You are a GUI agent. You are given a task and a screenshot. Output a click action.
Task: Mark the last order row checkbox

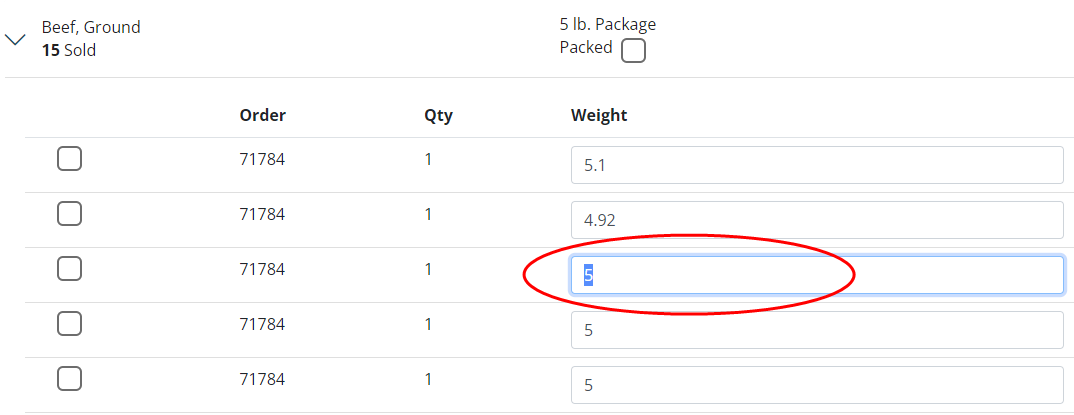(x=69, y=379)
